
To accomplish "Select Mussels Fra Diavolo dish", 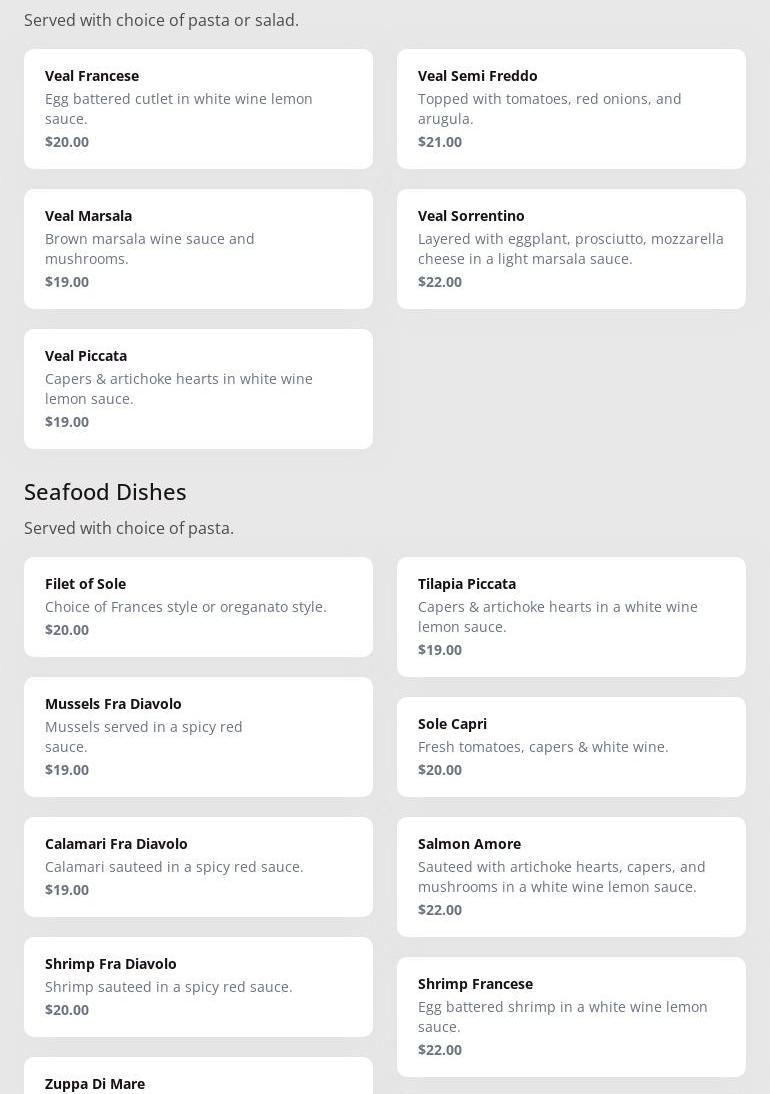I will (x=198, y=736).
